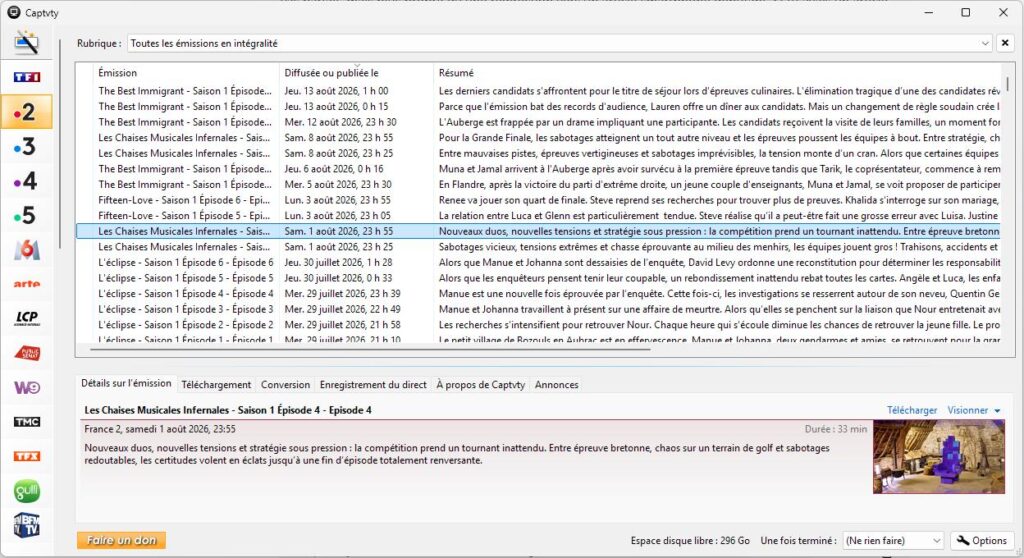Switch to the Téléchargement tab
This screenshot has height=558, width=1024.
216,385
